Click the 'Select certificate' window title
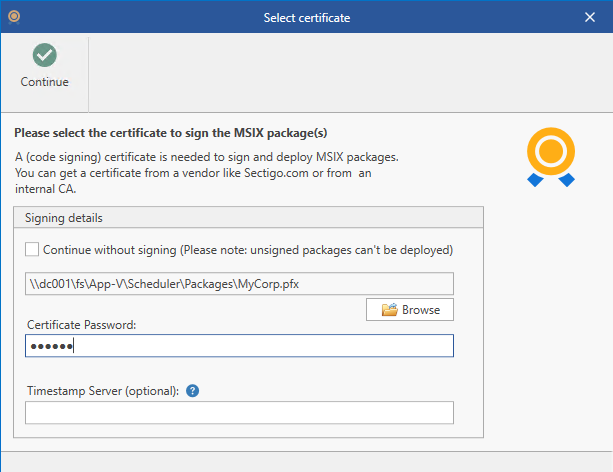 [306, 17]
